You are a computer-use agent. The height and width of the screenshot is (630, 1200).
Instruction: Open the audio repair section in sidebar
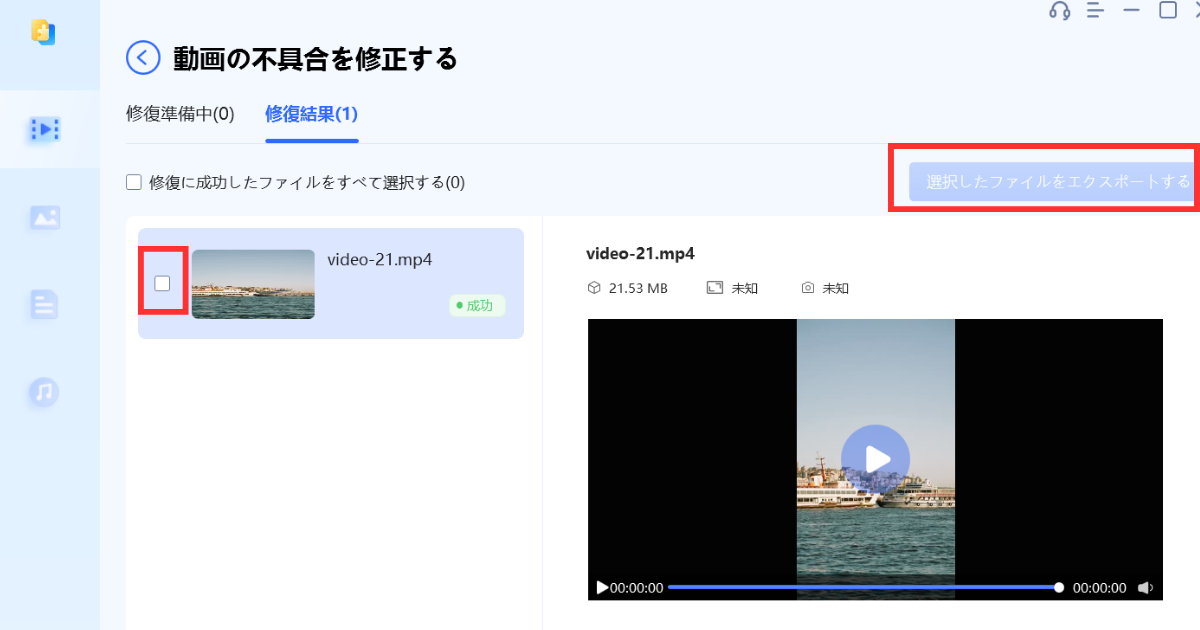(45, 392)
